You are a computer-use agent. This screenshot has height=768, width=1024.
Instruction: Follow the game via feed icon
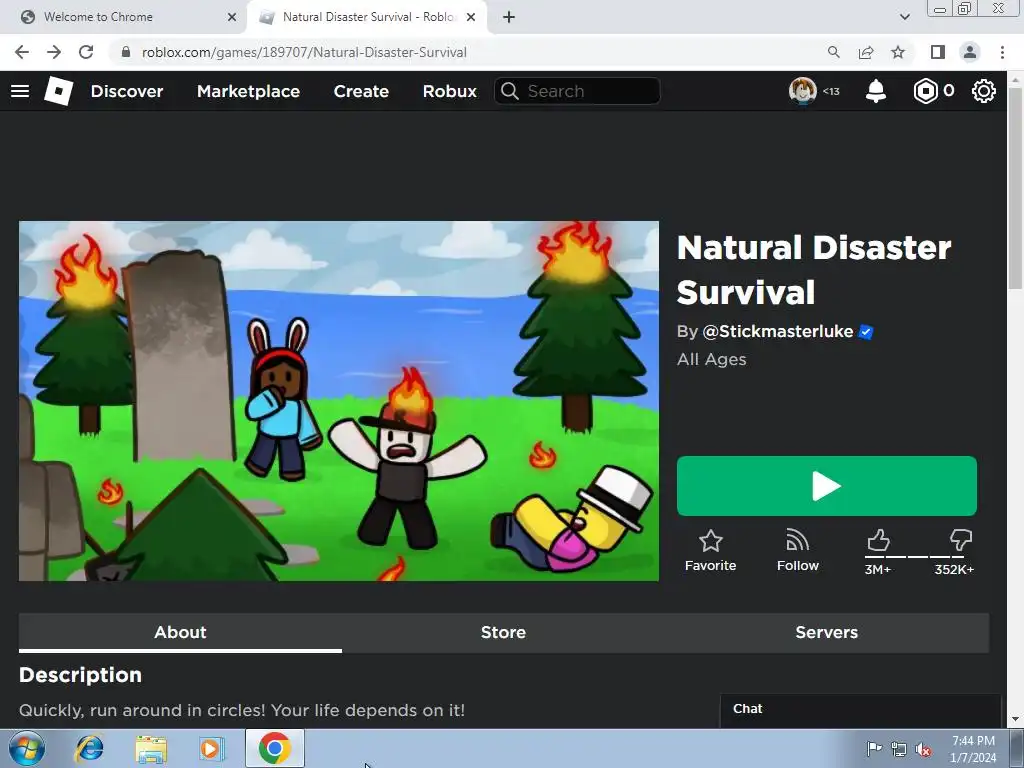tap(797, 541)
